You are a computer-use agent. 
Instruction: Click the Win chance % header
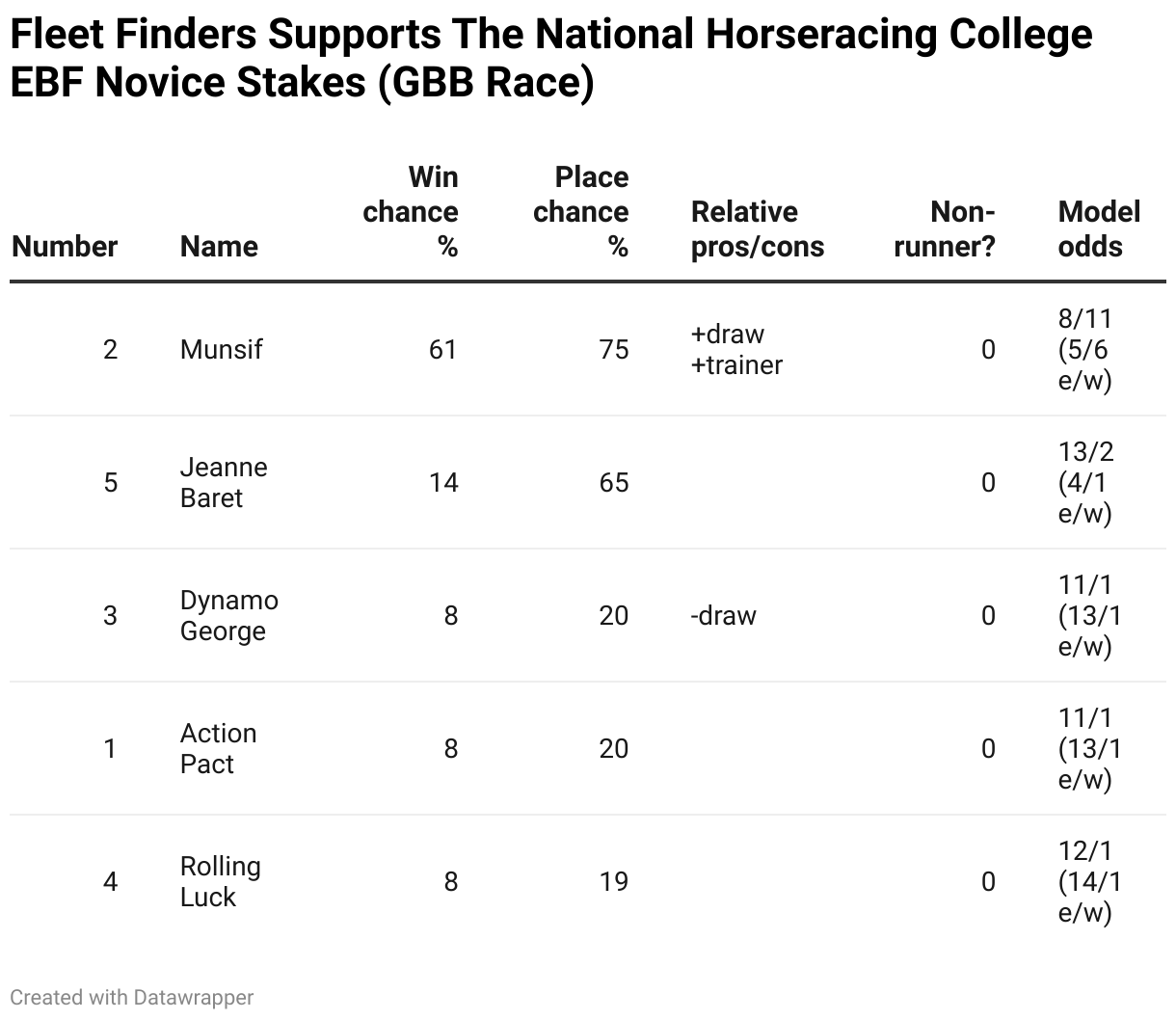(412, 212)
